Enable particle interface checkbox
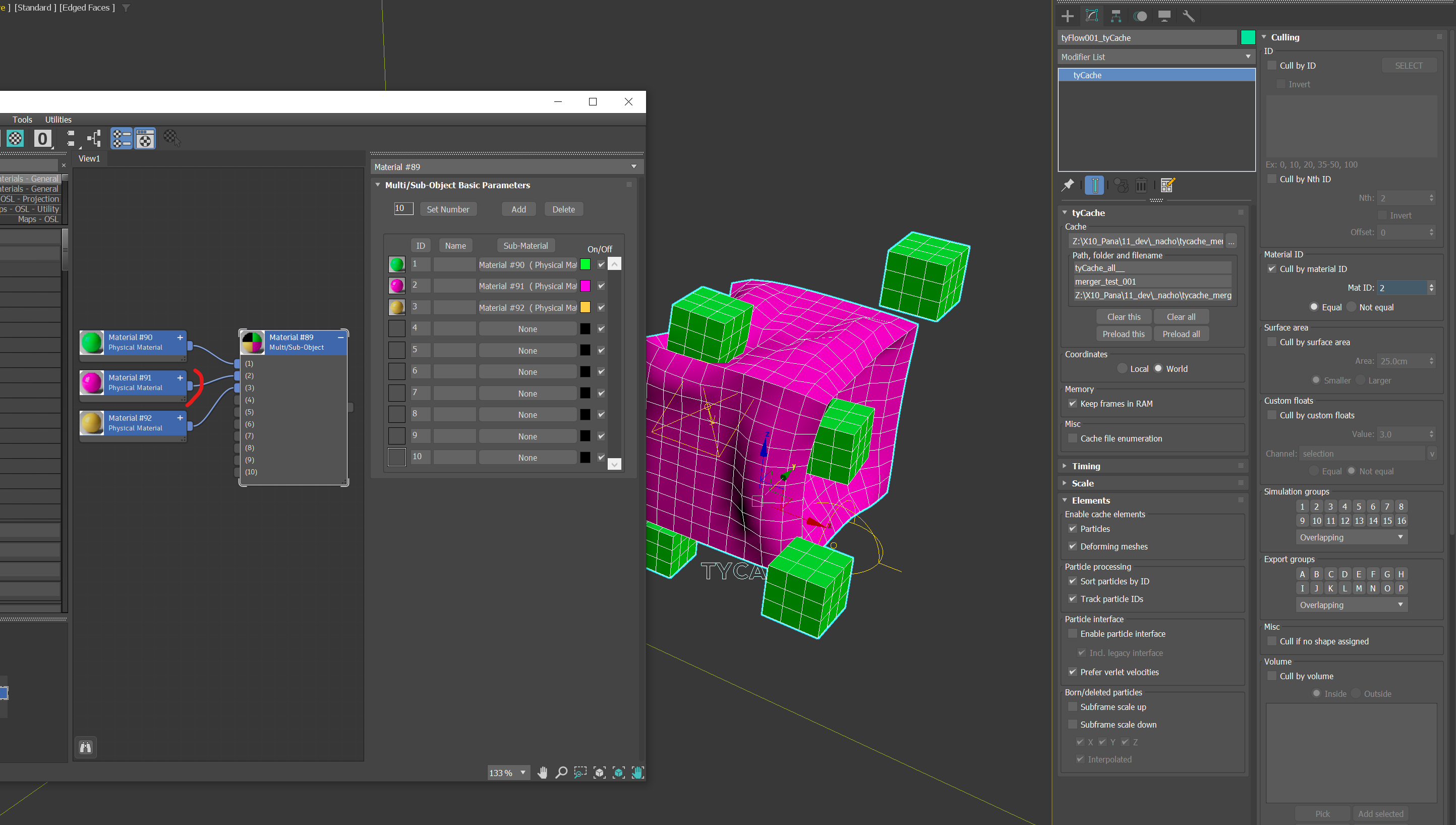Image resolution: width=1456 pixels, height=825 pixels. click(x=1073, y=633)
